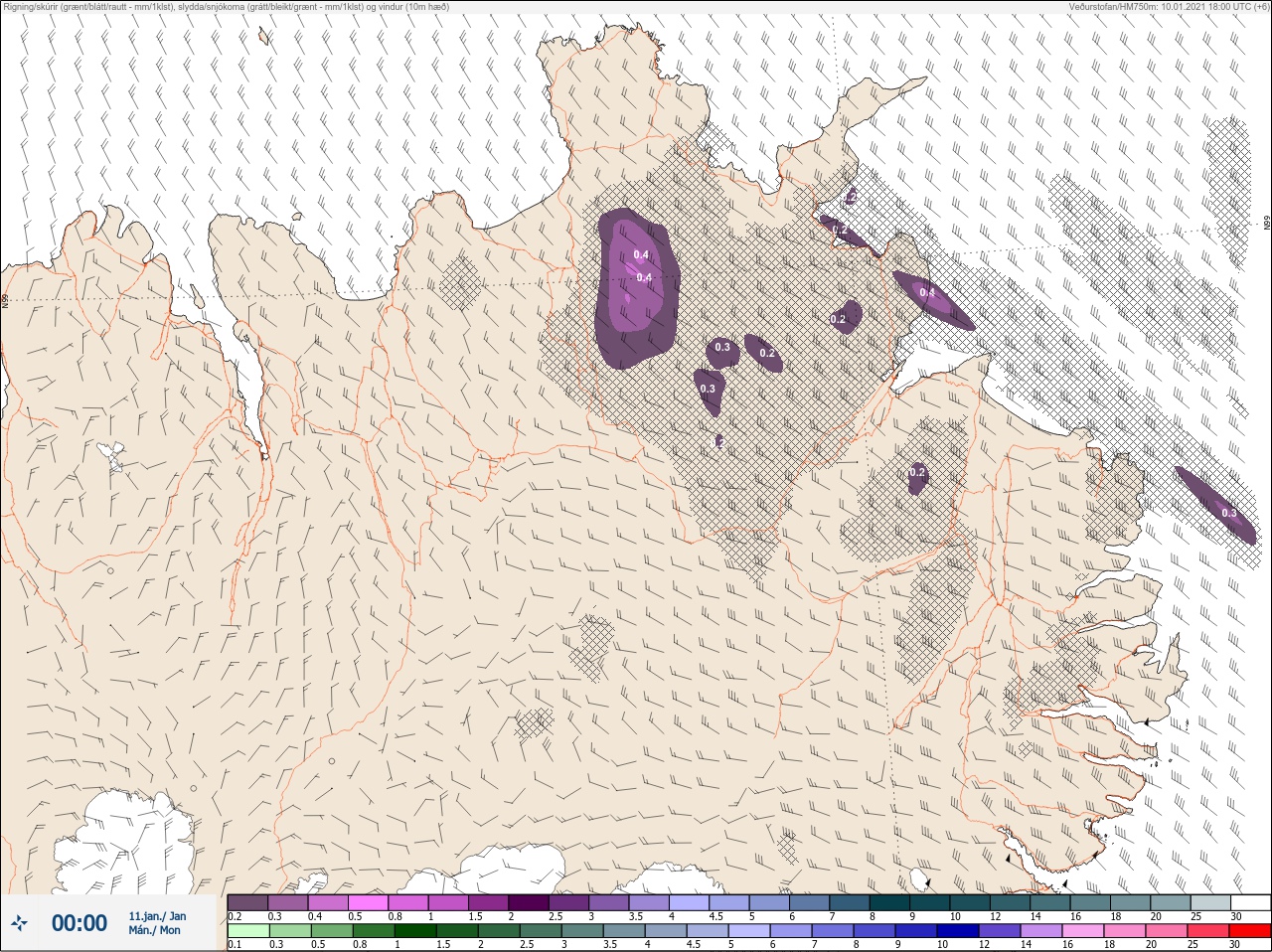Click the 00:00 forecast time display
This screenshot has width=1272, height=952.
[x=79, y=923]
